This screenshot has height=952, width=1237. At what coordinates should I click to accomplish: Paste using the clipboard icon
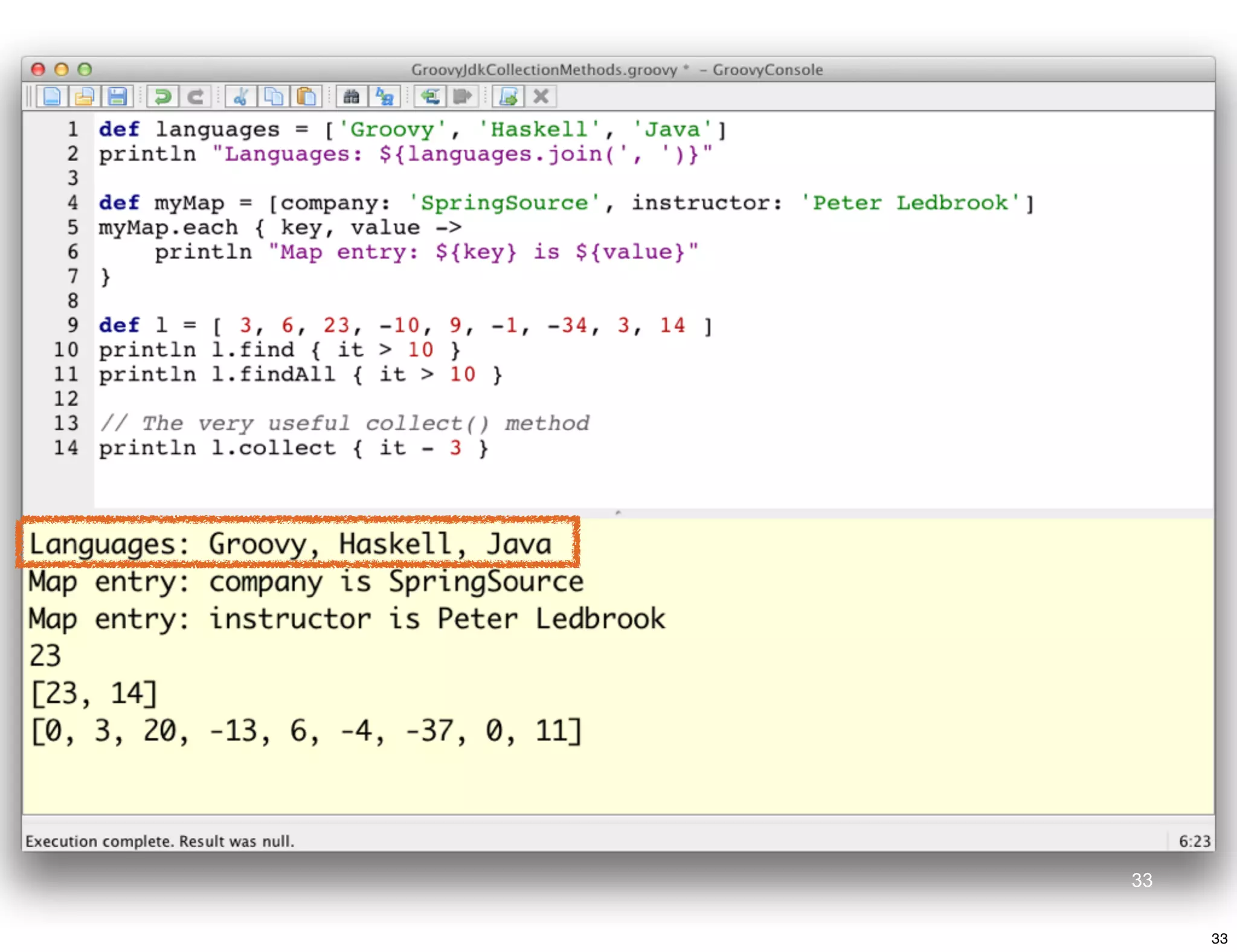pos(306,97)
